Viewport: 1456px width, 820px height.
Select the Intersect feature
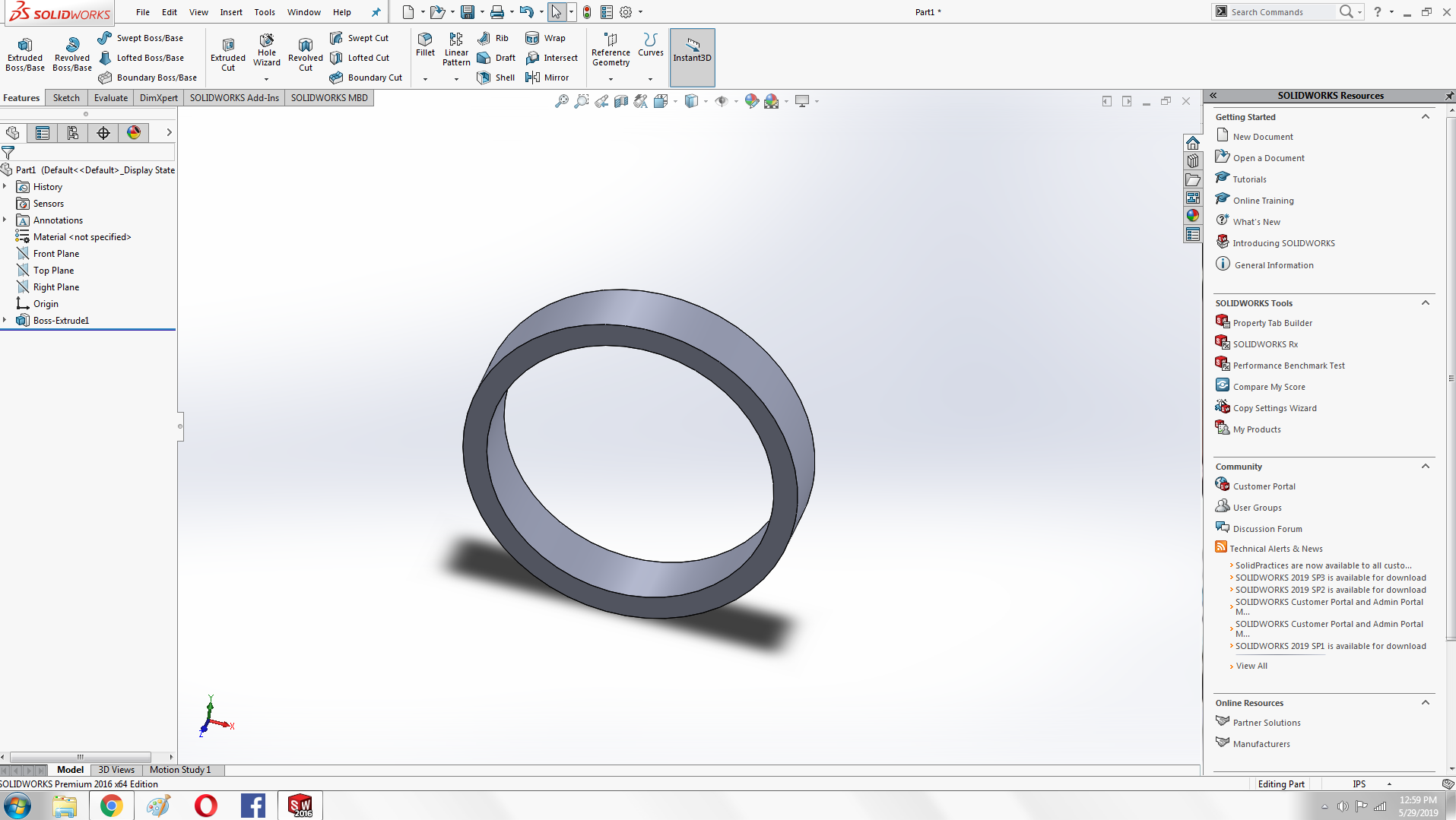(551, 58)
